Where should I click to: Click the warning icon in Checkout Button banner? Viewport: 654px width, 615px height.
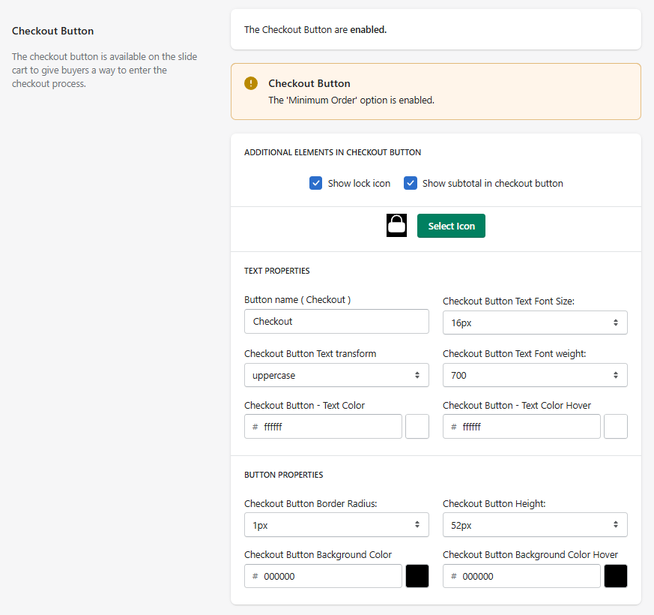(x=251, y=84)
